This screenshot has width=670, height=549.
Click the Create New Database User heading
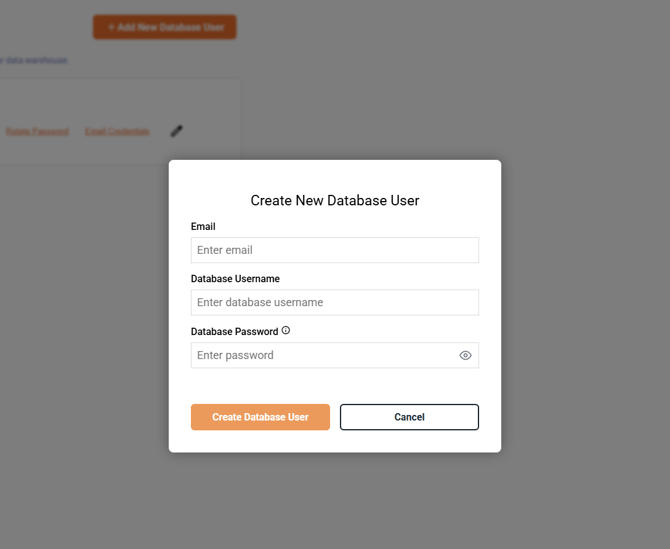coord(334,200)
